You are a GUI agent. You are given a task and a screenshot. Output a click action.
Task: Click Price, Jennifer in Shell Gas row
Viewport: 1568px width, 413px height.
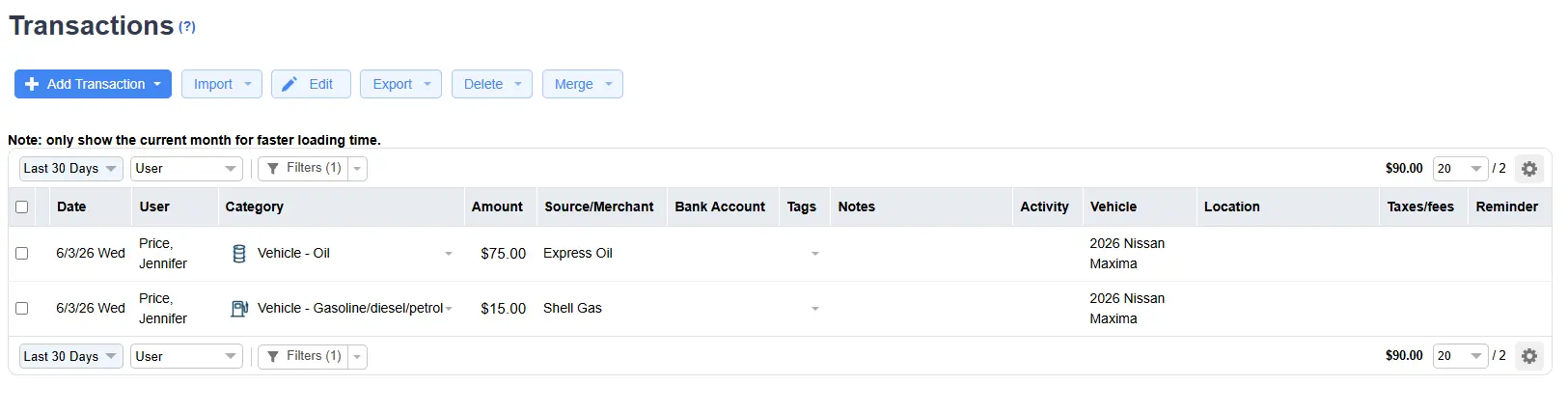pyautogui.click(x=163, y=309)
